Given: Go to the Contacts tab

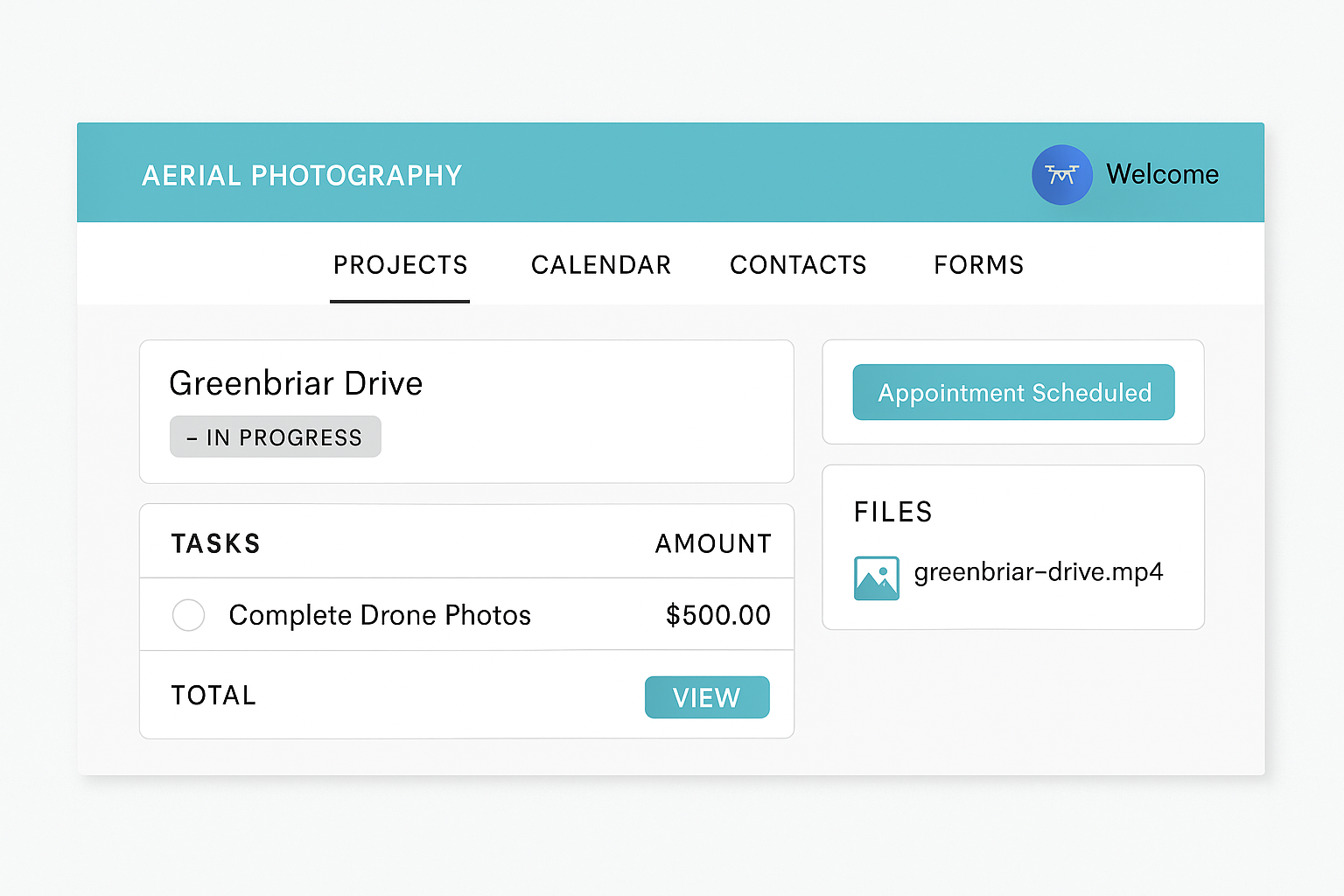Looking at the screenshot, I should coord(798,265).
